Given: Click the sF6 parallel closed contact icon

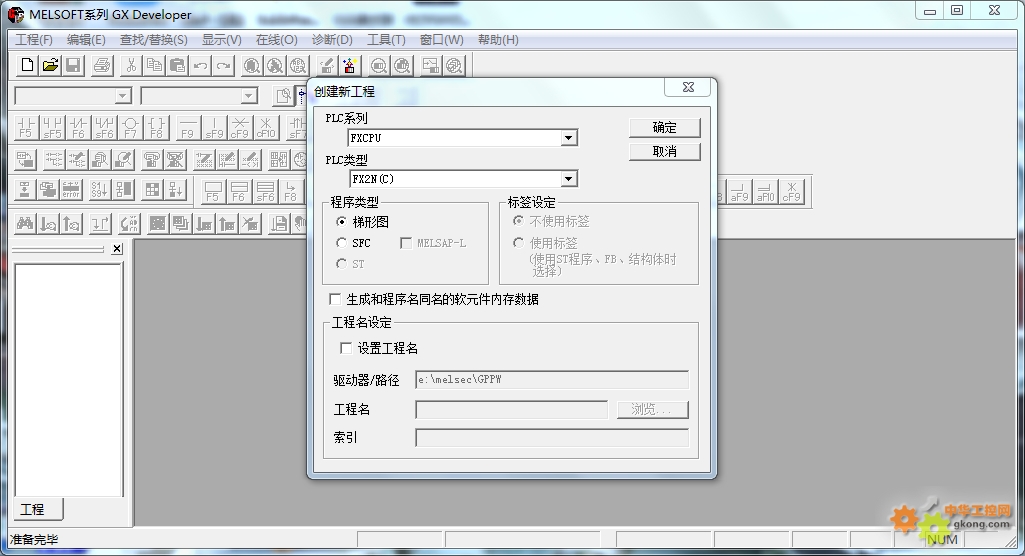Looking at the screenshot, I should pos(105,128).
